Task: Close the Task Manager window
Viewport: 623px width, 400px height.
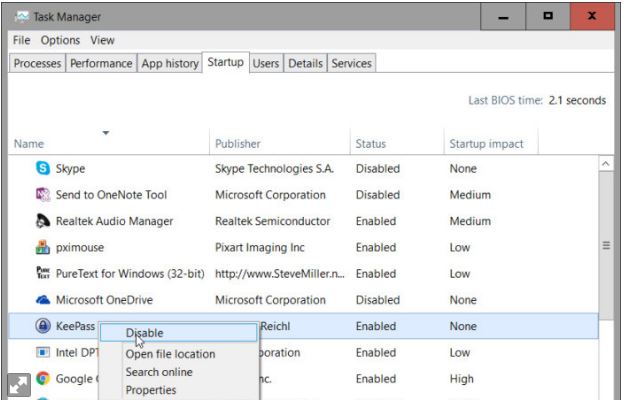Action: coord(592,17)
